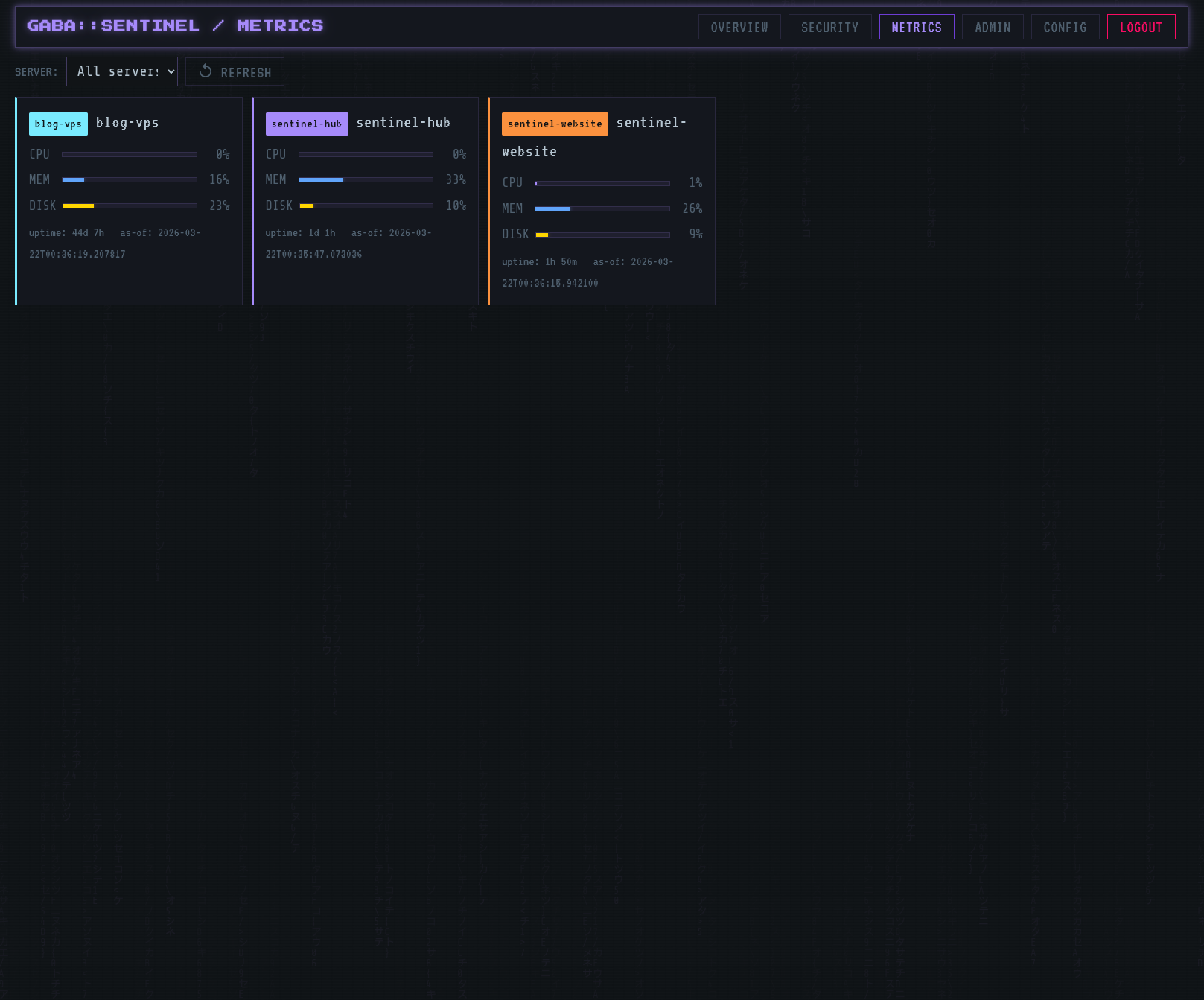Screen dimensions: 1204x1000
Task: Switch to the OVERVIEW tab
Action: [x=739, y=27]
